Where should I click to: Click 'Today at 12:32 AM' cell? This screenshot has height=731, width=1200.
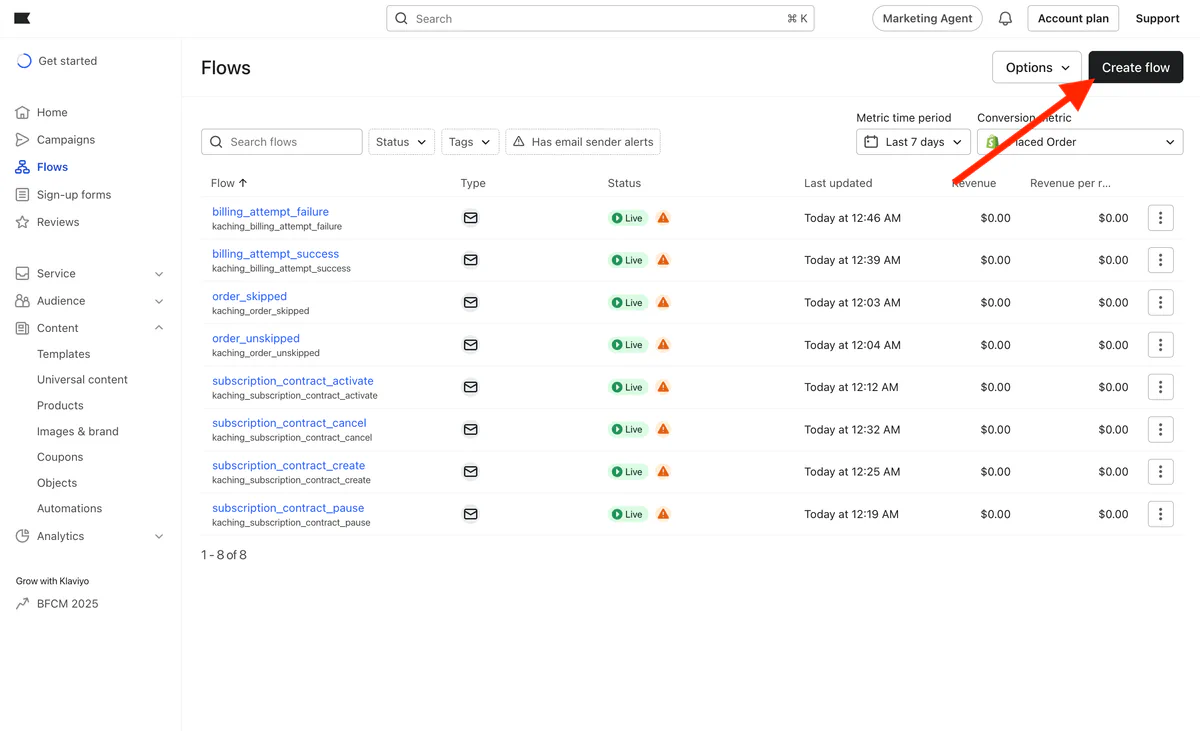(852, 429)
